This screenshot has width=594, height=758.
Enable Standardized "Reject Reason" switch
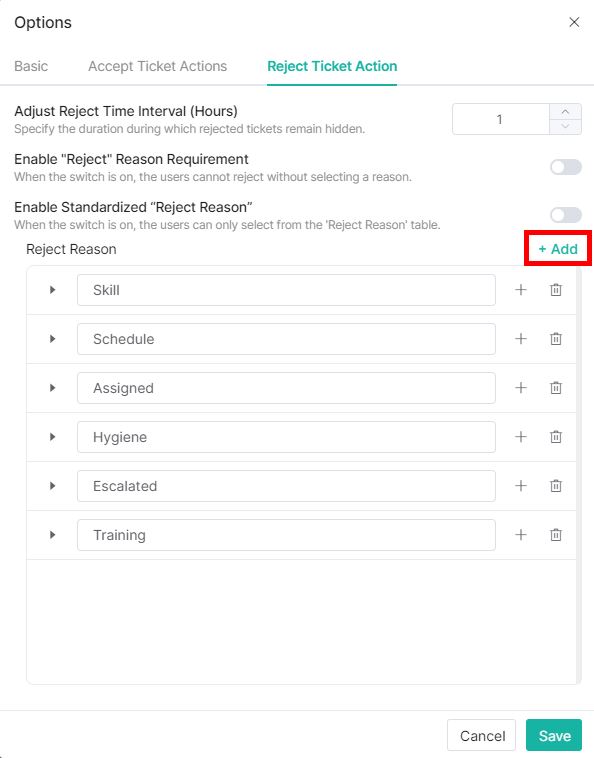point(565,215)
